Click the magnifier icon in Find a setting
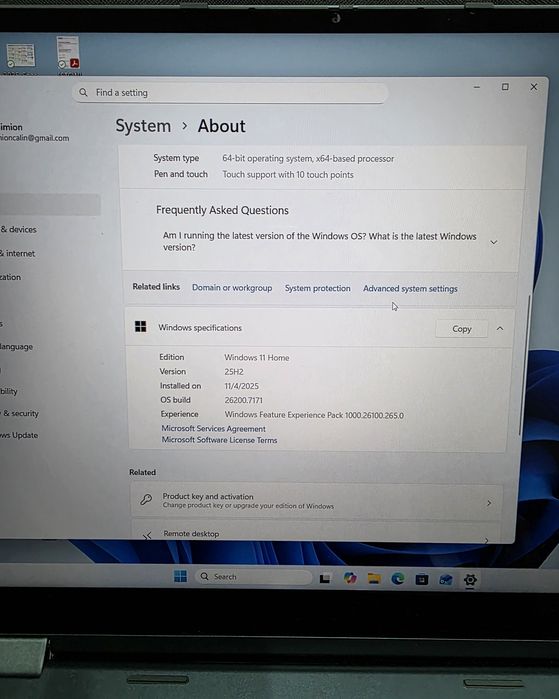 (83, 92)
